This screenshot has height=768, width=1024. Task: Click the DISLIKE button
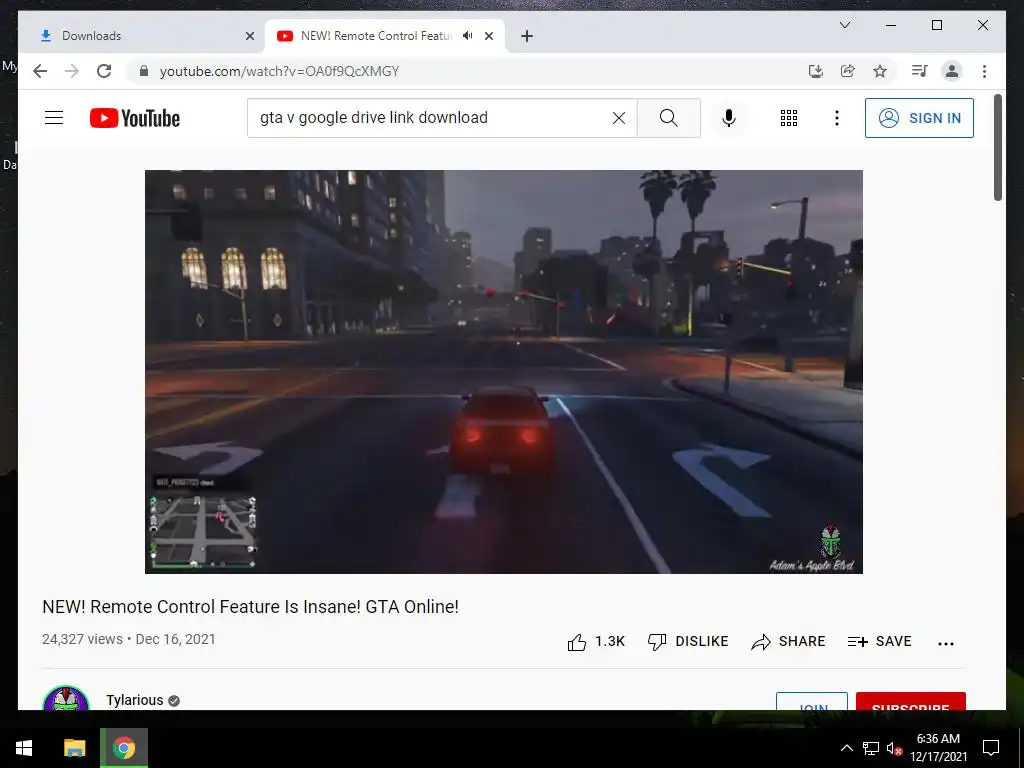[688, 642]
